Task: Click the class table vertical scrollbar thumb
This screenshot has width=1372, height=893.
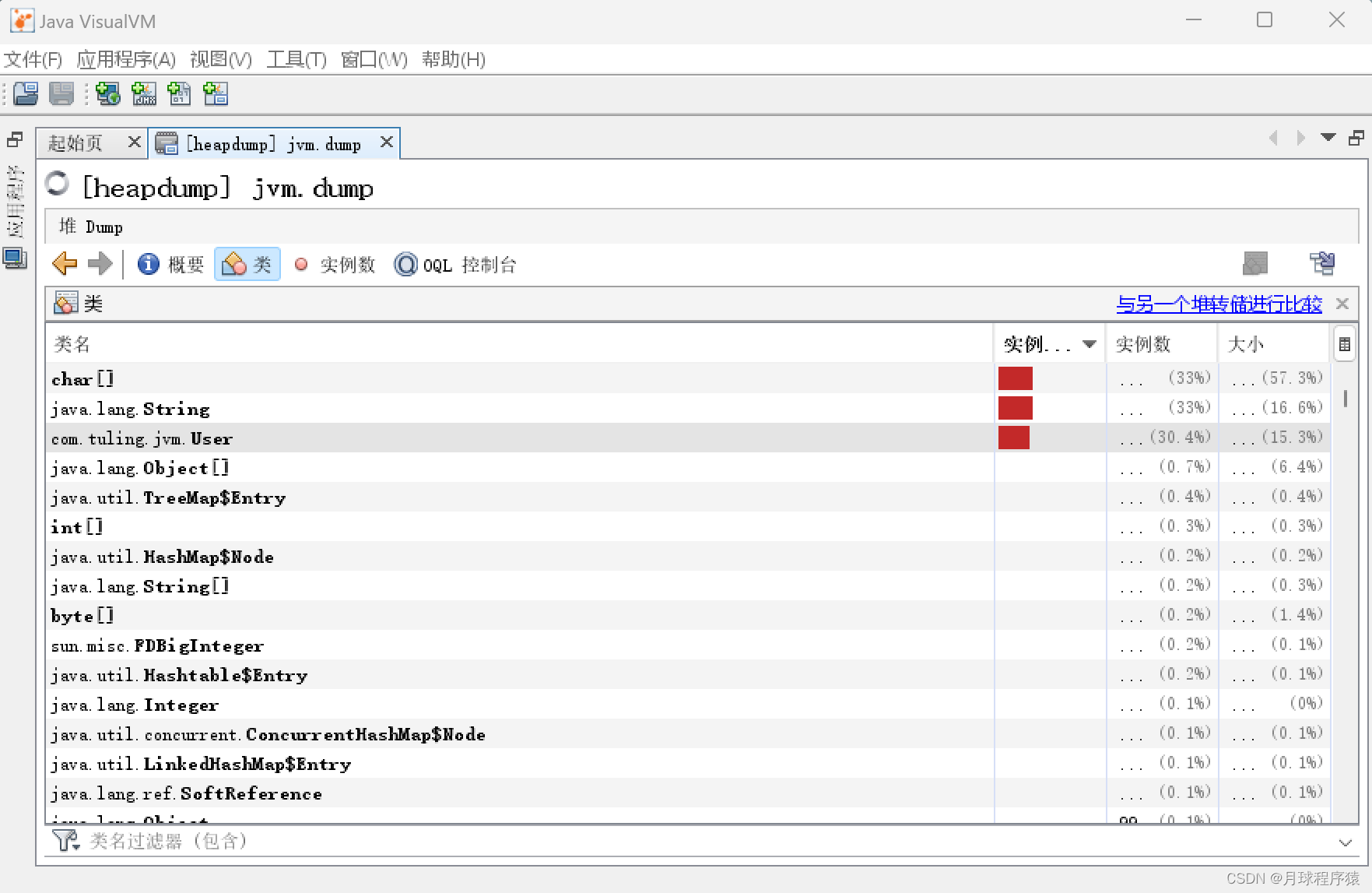Action: point(1345,399)
